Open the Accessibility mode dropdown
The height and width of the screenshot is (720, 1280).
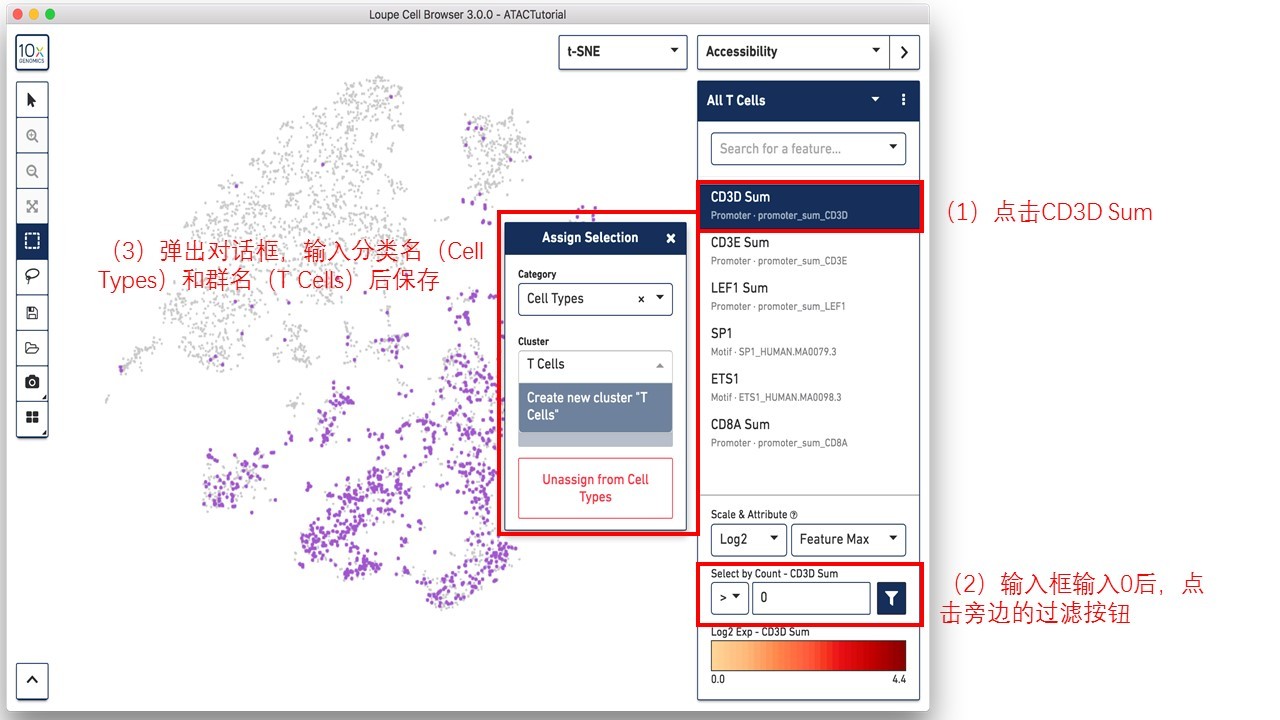(792, 52)
